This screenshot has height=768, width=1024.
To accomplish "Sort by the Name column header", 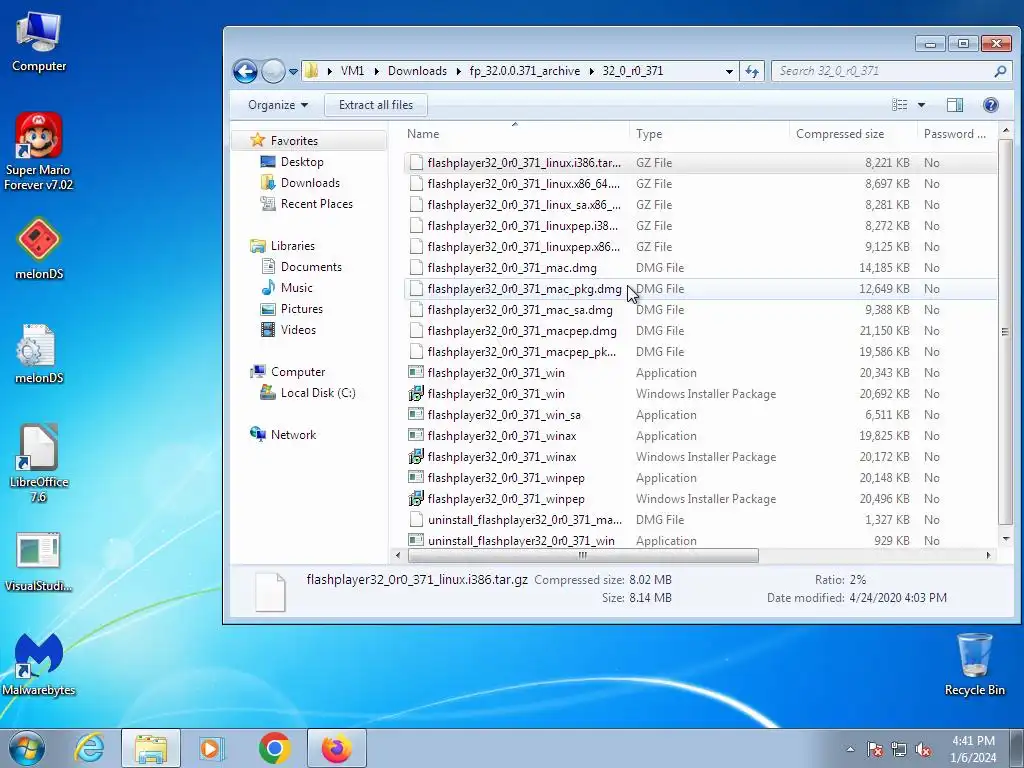I will pos(423,134).
